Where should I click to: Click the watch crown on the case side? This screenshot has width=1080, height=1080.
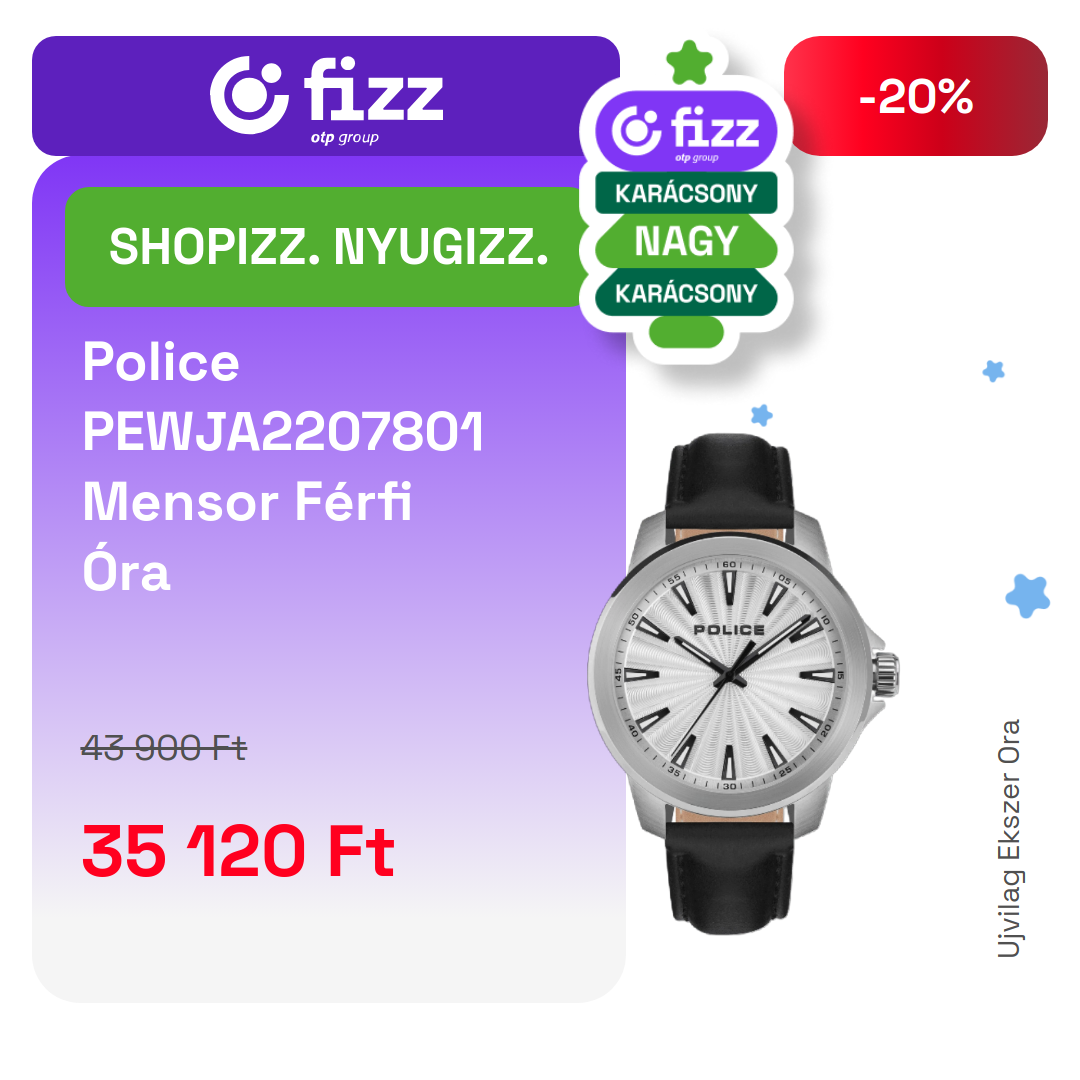pyautogui.click(x=886, y=673)
